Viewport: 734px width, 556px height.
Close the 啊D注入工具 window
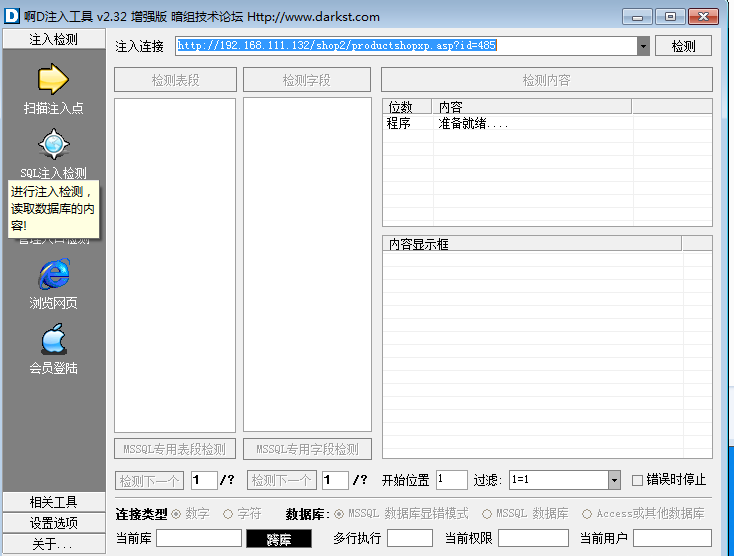tap(703, 17)
